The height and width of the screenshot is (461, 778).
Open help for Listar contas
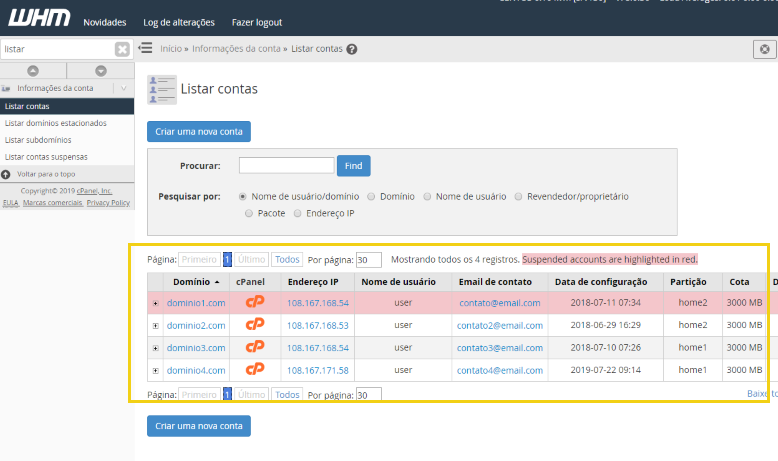coord(352,49)
